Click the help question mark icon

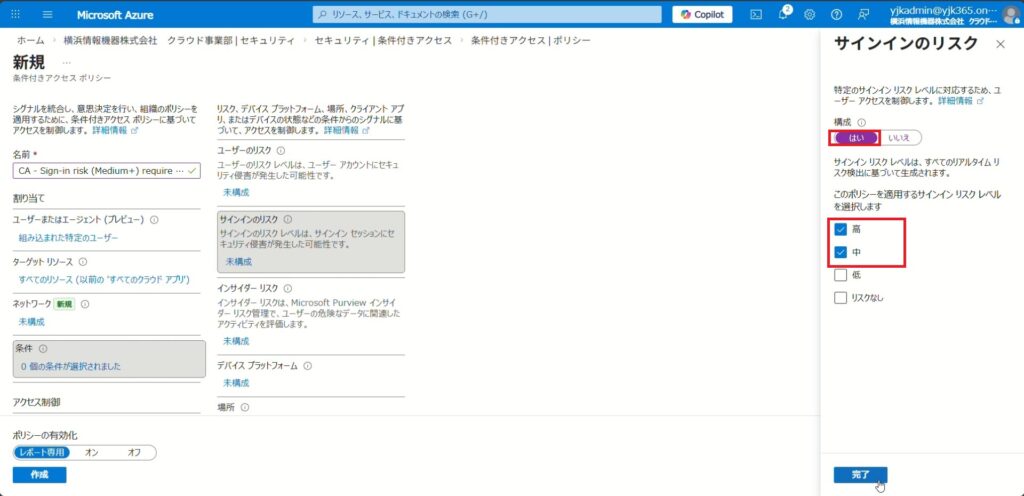tap(836, 14)
